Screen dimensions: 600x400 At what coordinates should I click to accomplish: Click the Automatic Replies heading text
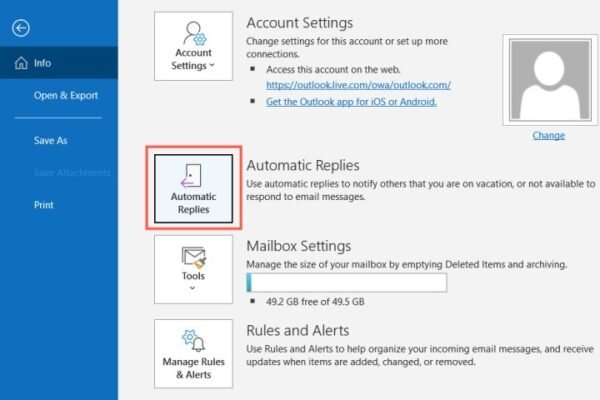[x=303, y=165]
